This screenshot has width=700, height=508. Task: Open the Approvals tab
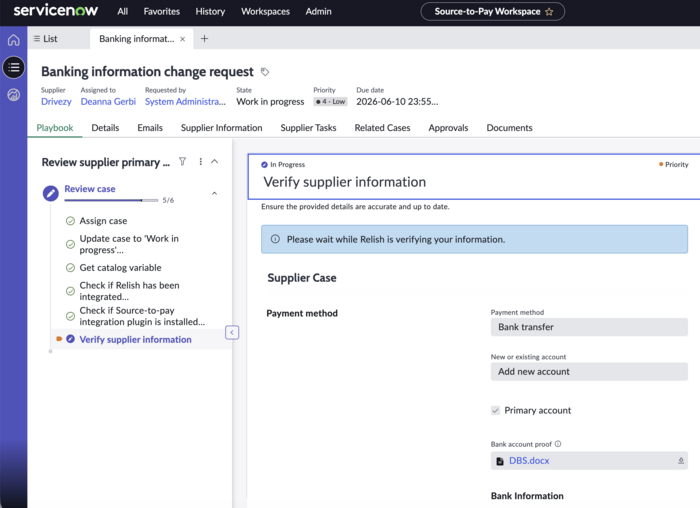[448, 128]
